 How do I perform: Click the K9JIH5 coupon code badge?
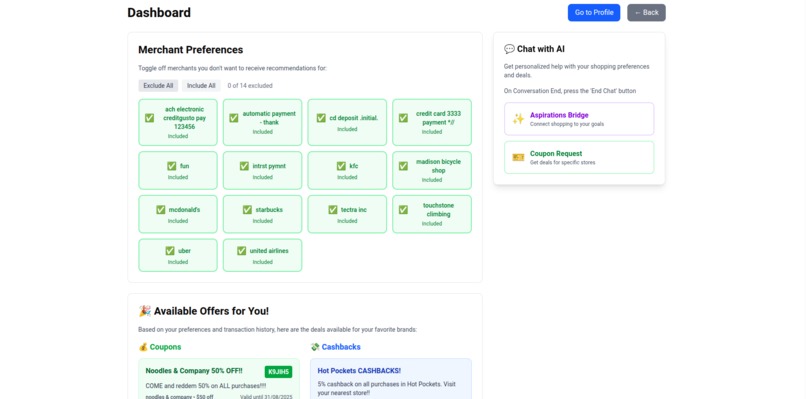[x=278, y=372]
